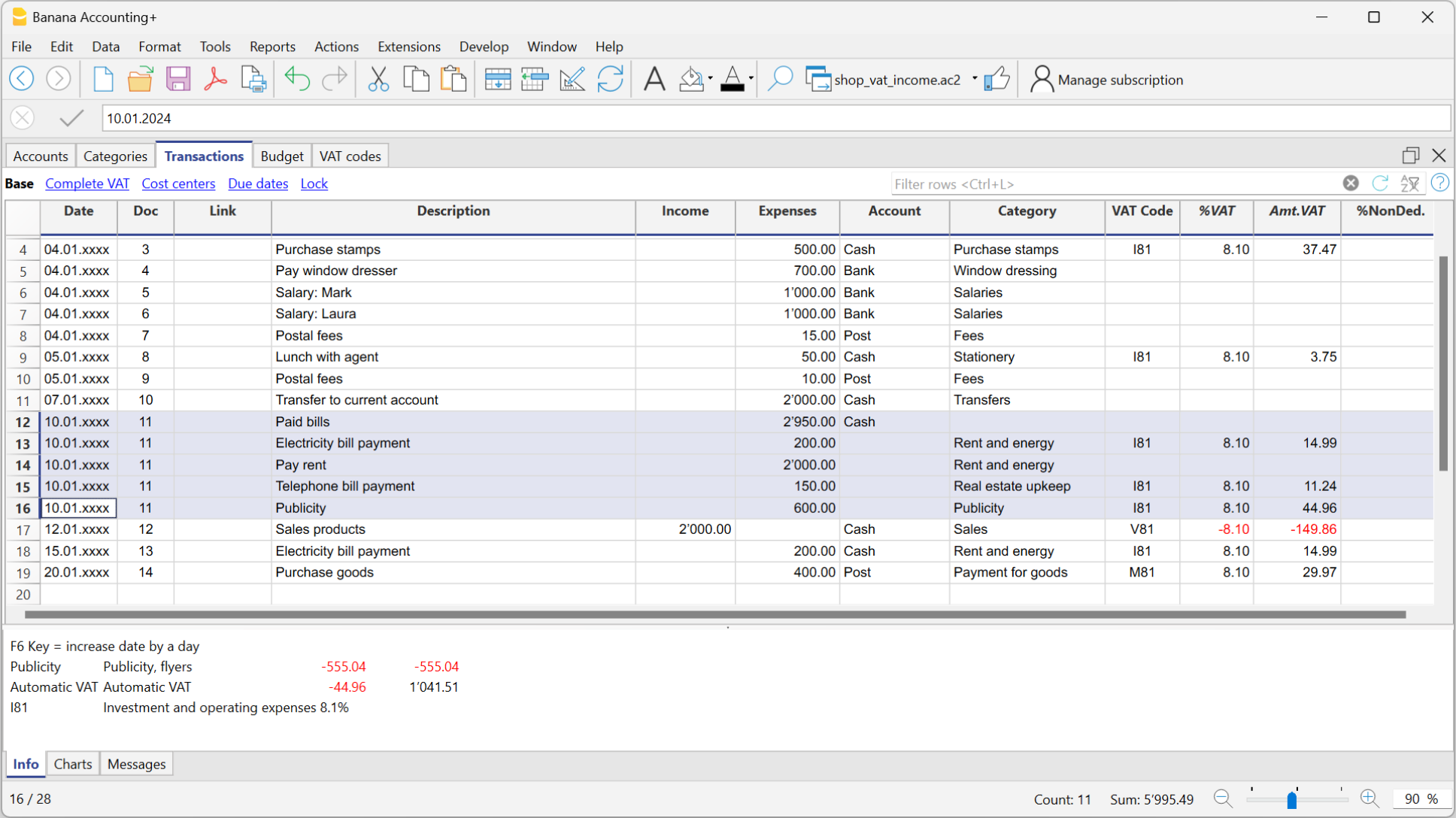
Task: Click the Save file icon
Action: pyautogui.click(x=178, y=79)
